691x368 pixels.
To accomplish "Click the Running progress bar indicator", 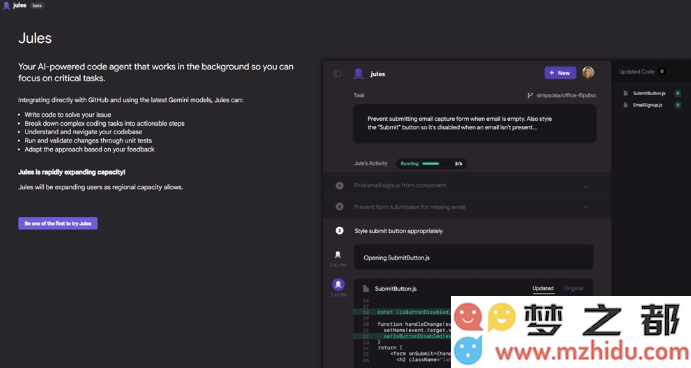I will tap(432, 164).
